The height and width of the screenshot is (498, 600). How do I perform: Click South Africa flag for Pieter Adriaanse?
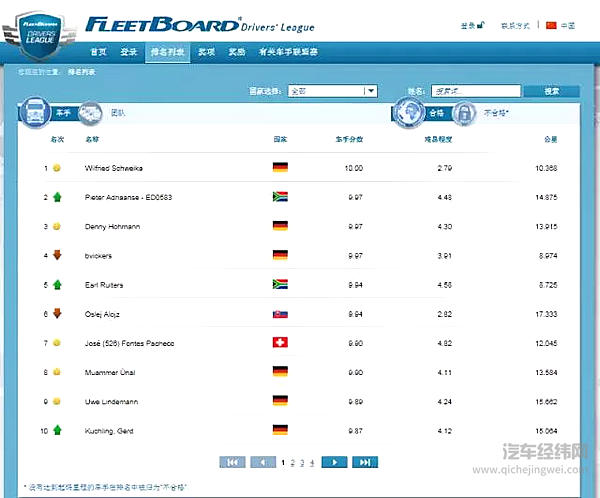click(x=280, y=196)
